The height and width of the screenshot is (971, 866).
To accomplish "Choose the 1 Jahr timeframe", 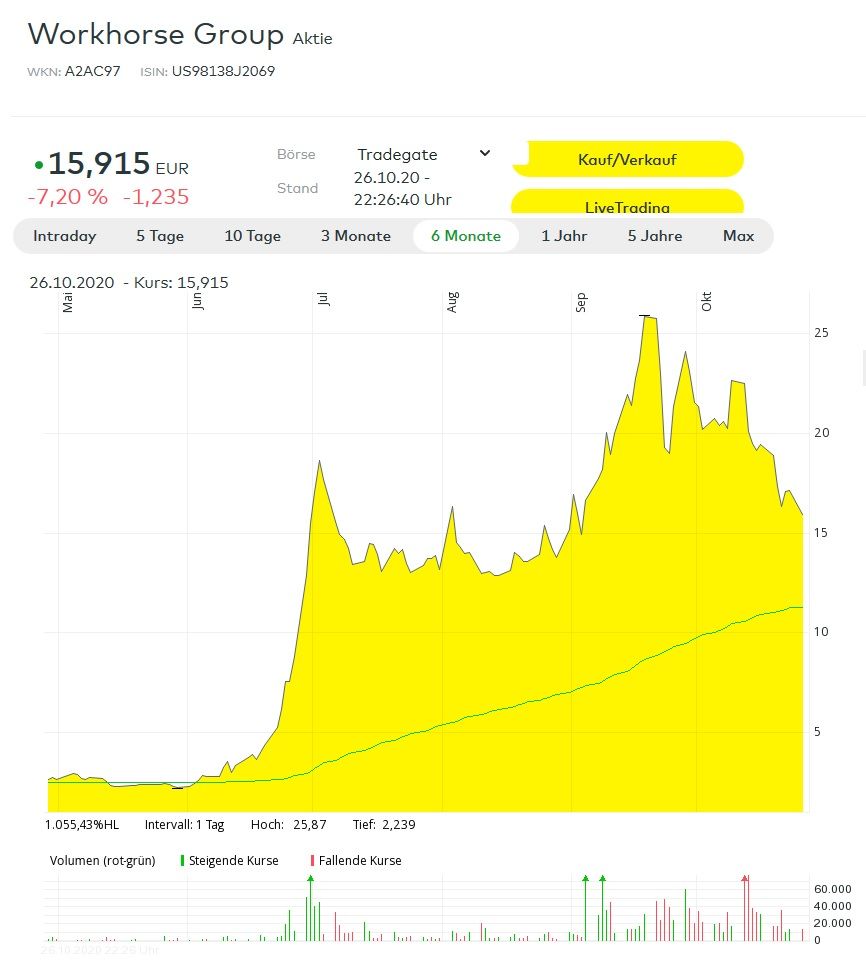I will pos(564,236).
